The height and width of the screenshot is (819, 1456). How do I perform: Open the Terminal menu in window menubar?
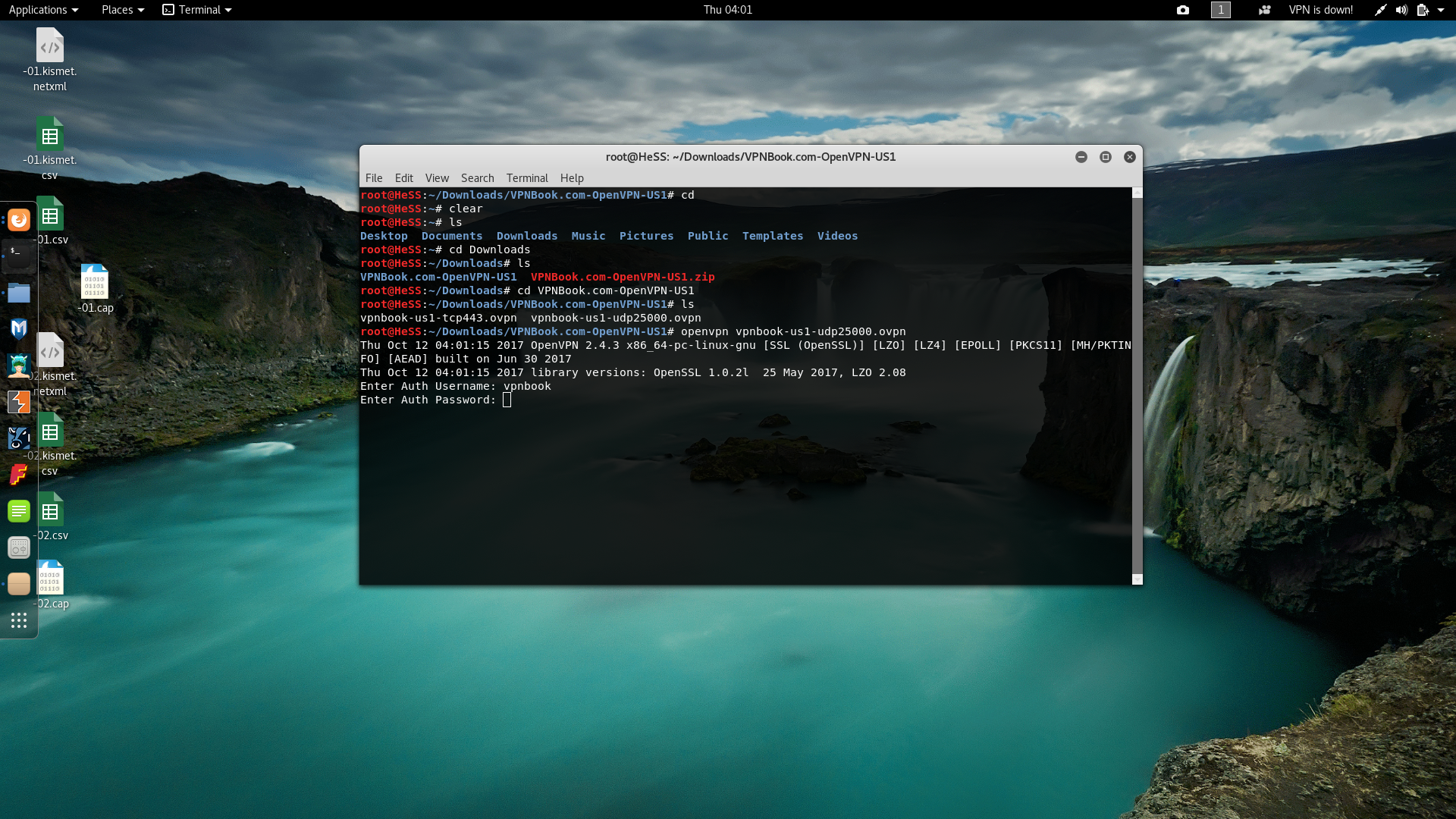(x=527, y=178)
